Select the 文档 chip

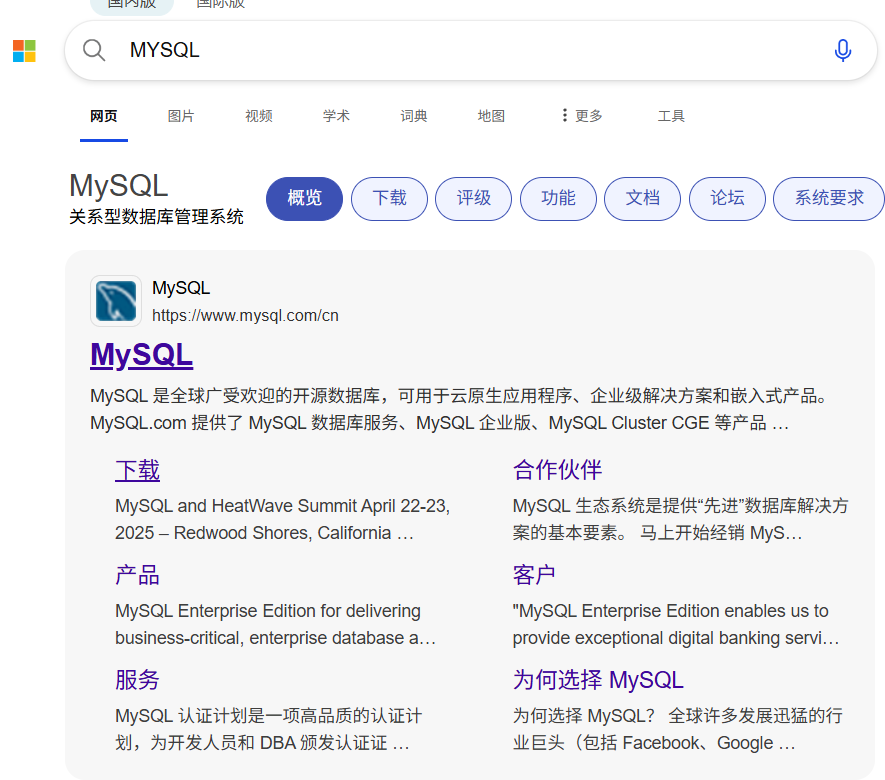(642, 199)
